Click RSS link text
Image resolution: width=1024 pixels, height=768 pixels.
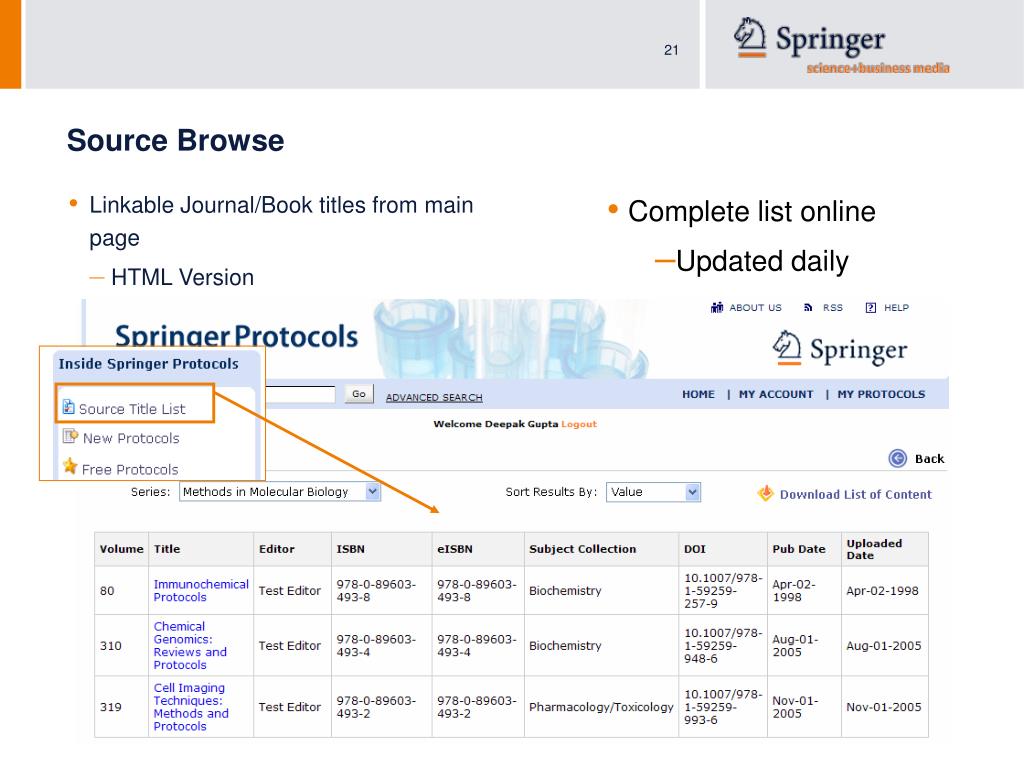point(833,308)
